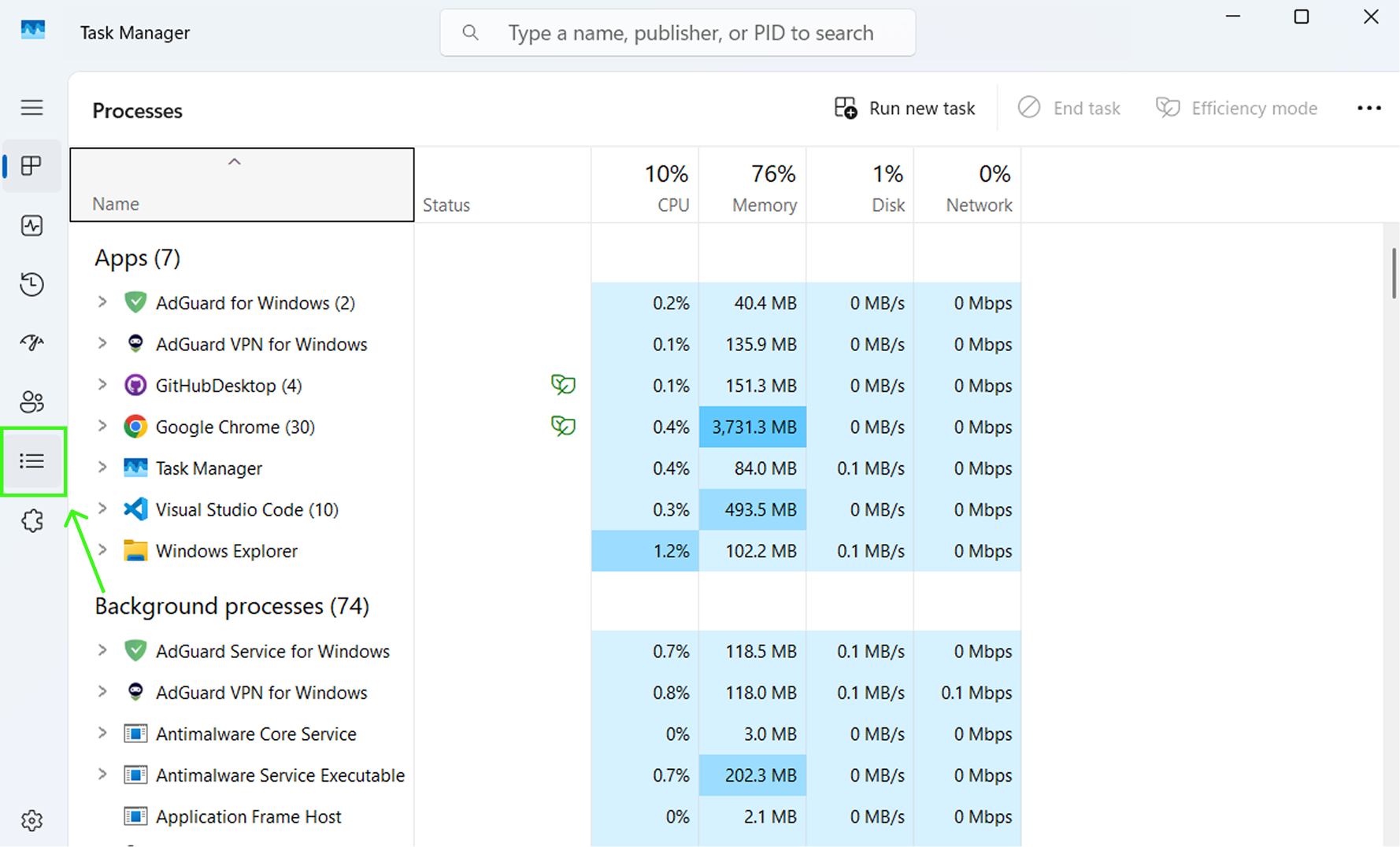Click the Processes page title
1400x847 pixels.
click(x=137, y=110)
